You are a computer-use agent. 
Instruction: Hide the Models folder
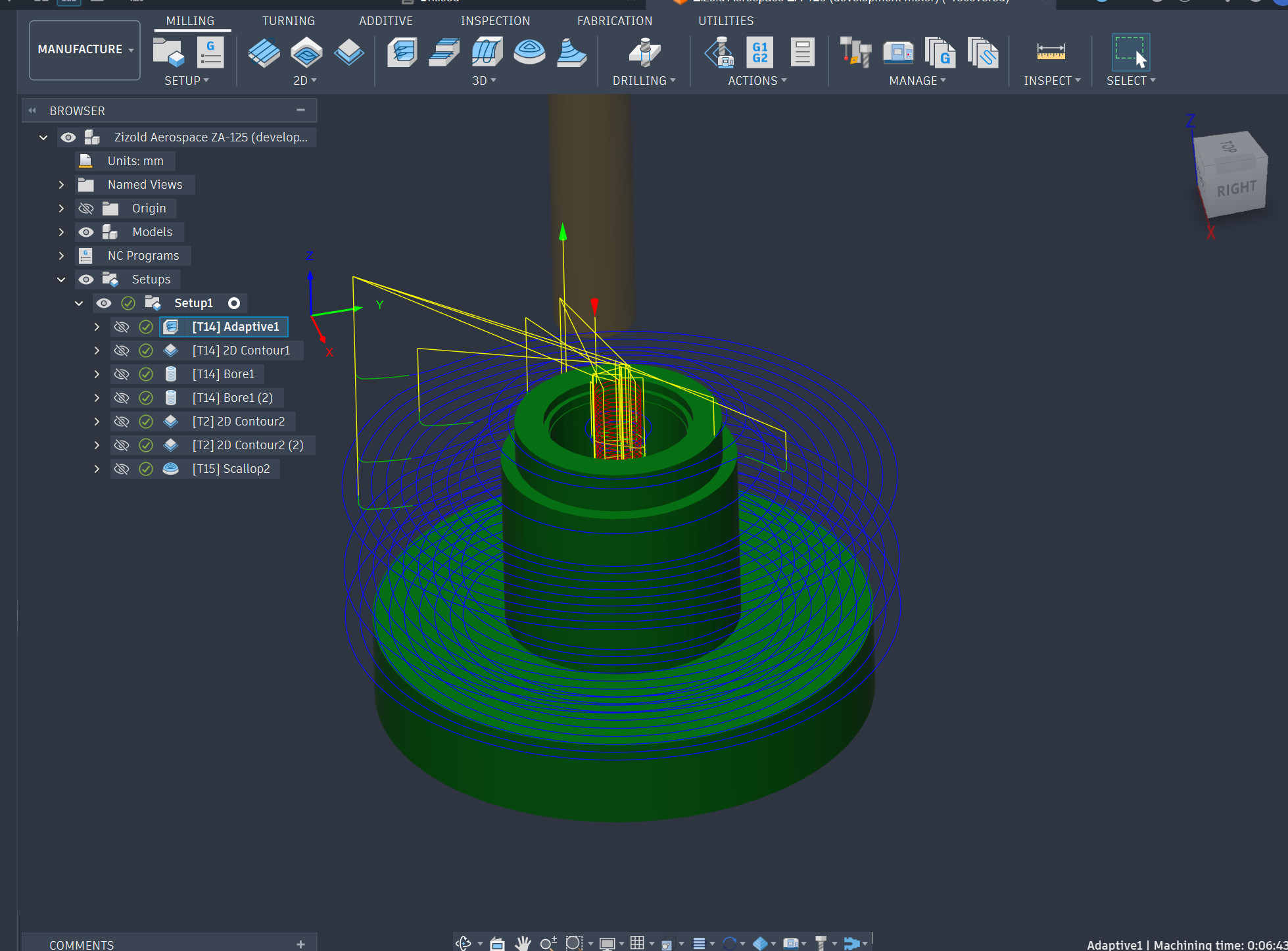pos(86,232)
